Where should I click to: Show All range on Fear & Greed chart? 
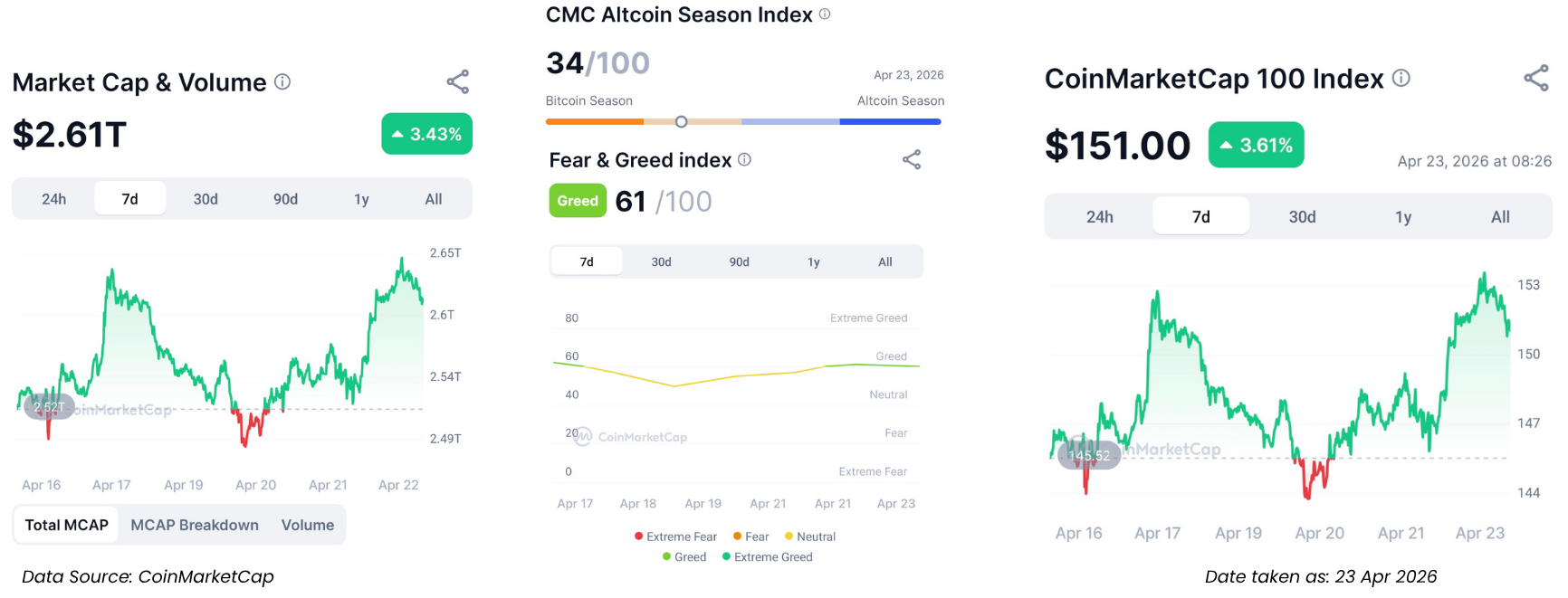click(x=885, y=262)
